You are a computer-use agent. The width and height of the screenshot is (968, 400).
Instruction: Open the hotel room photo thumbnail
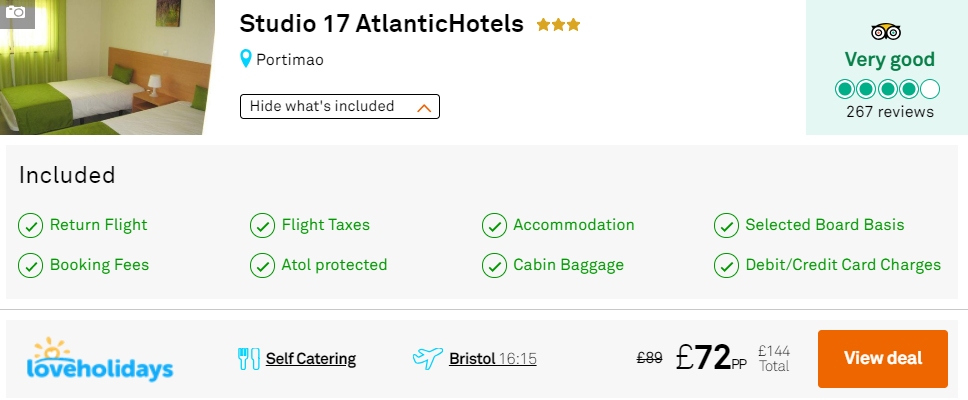107,67
